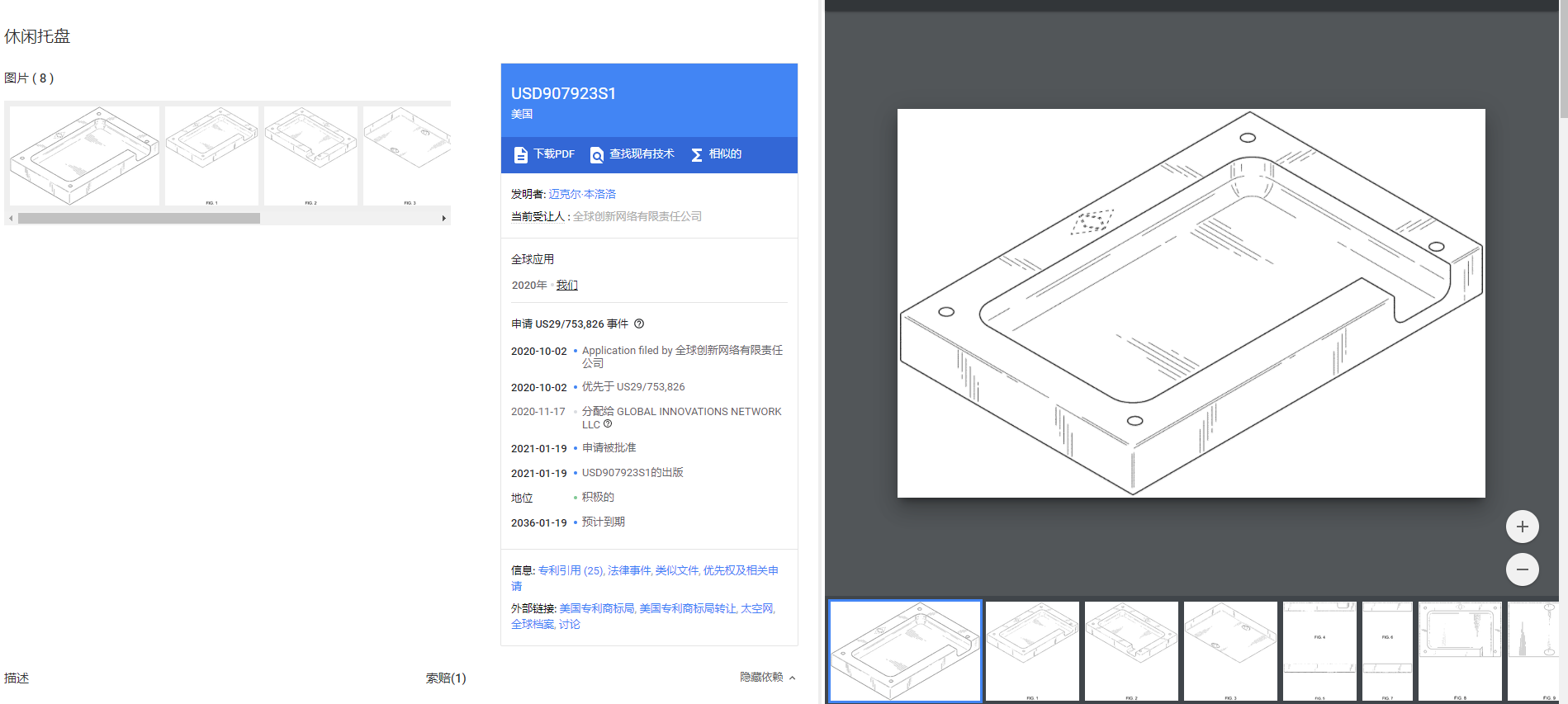Click right arrow of image strip scrollbar
Viewport: 1568px width, 704px height.
(x=444, y=219)
